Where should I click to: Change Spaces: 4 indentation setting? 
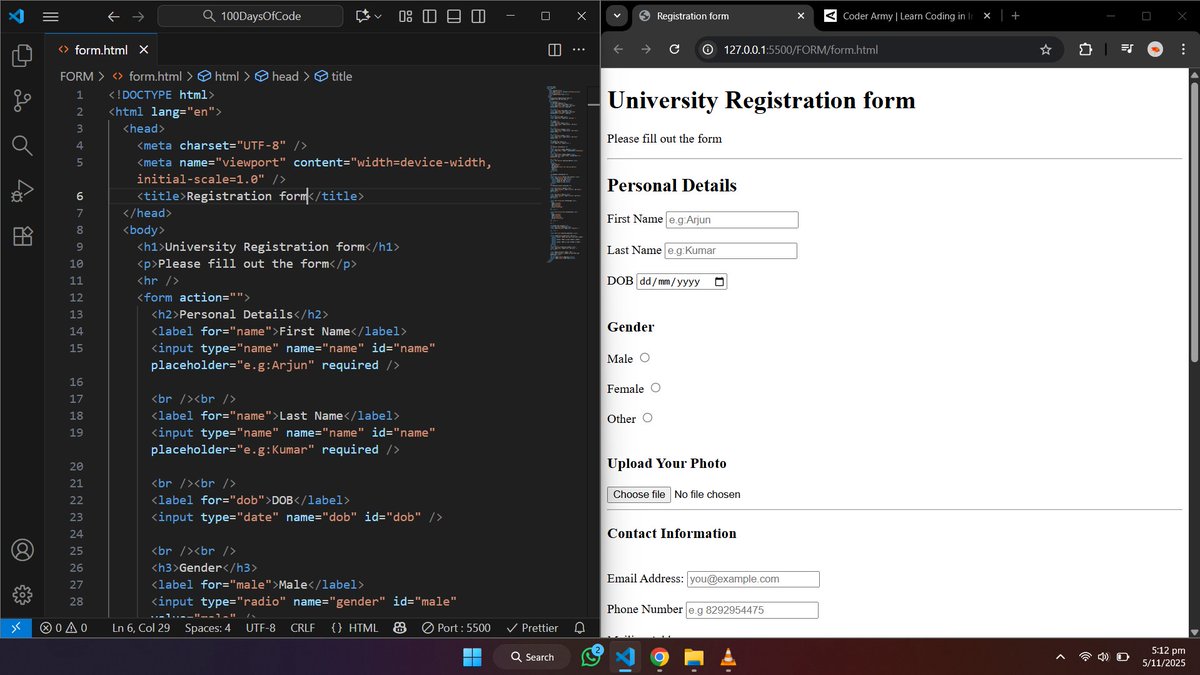[208, 628]
